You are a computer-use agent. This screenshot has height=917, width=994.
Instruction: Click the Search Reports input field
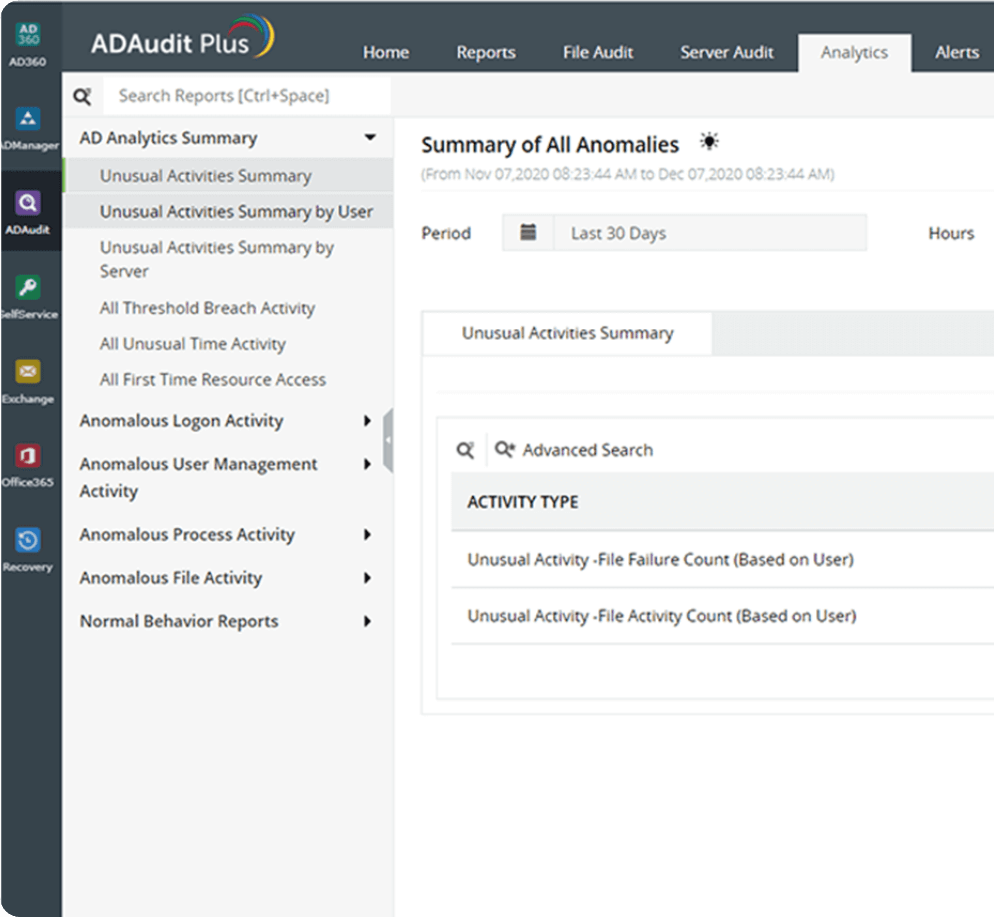[245, 96]
